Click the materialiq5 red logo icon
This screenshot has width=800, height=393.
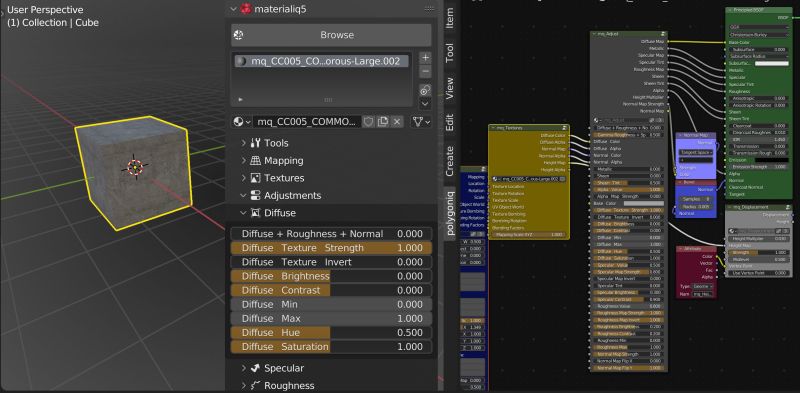pos(246,9)
